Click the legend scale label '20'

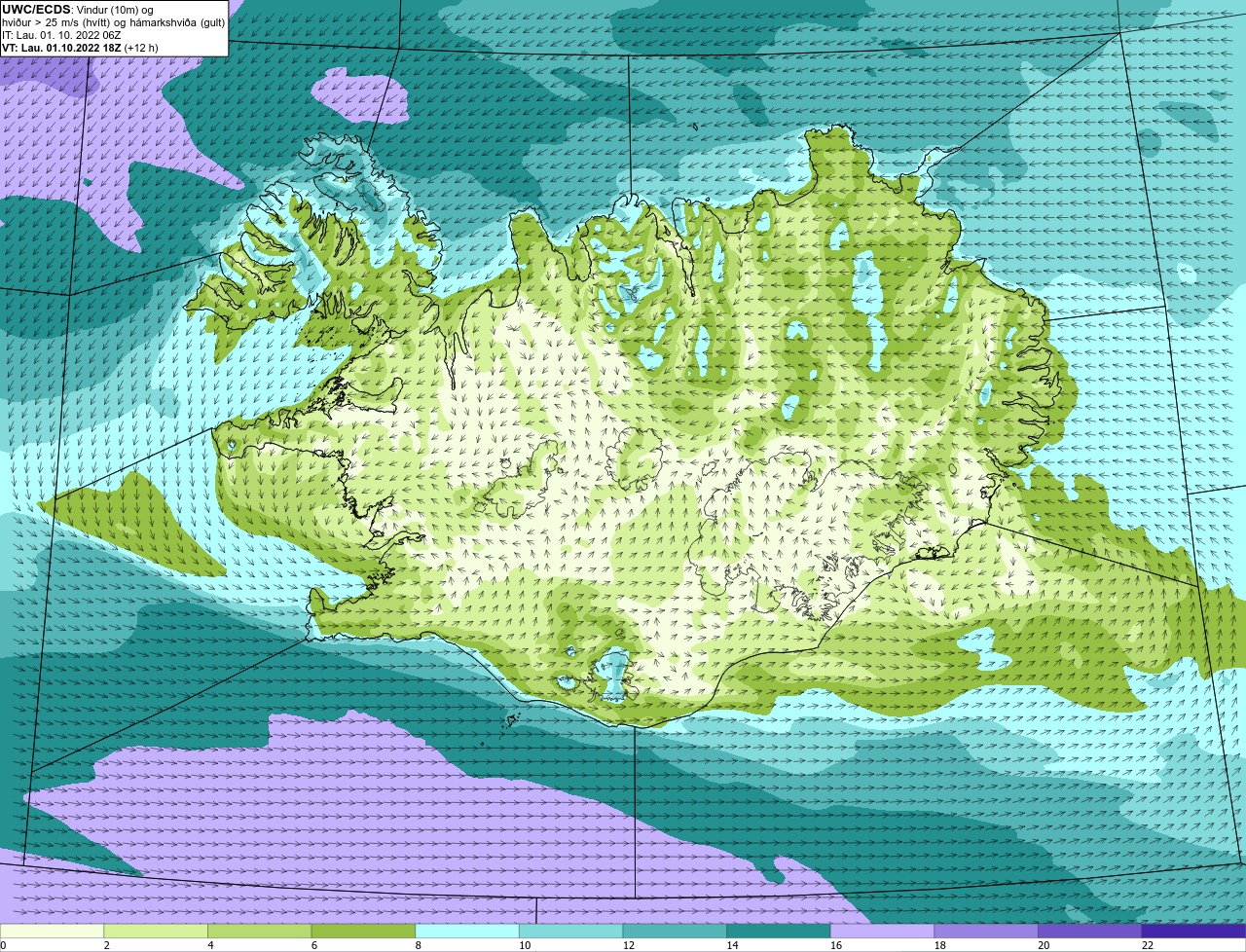(1044, 945)
